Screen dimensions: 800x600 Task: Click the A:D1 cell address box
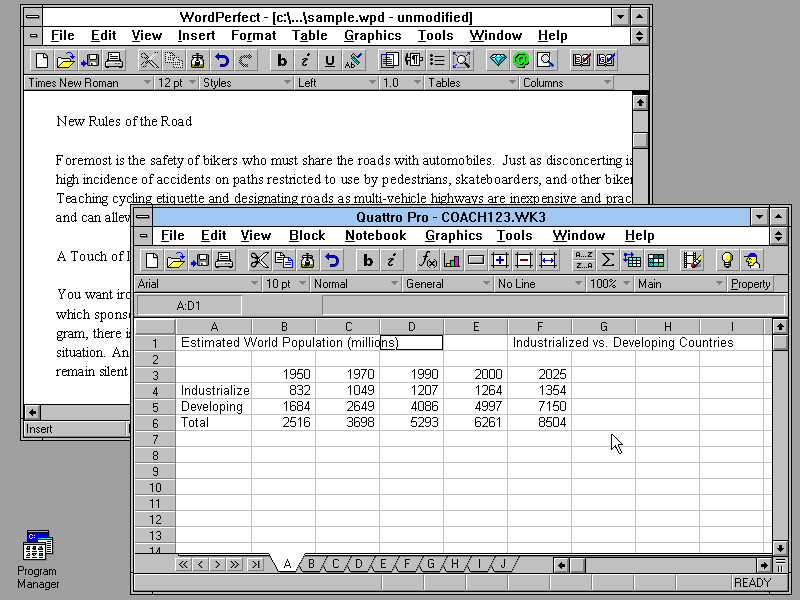point(189,306)
